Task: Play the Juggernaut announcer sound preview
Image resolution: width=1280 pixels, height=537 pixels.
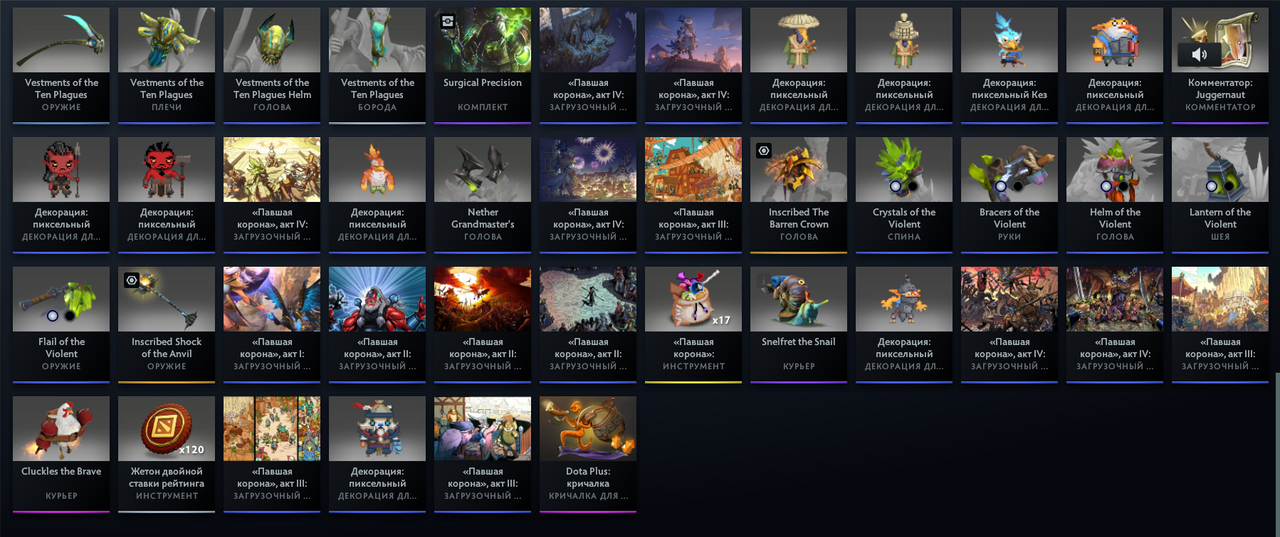Action: coord(1198,54)
